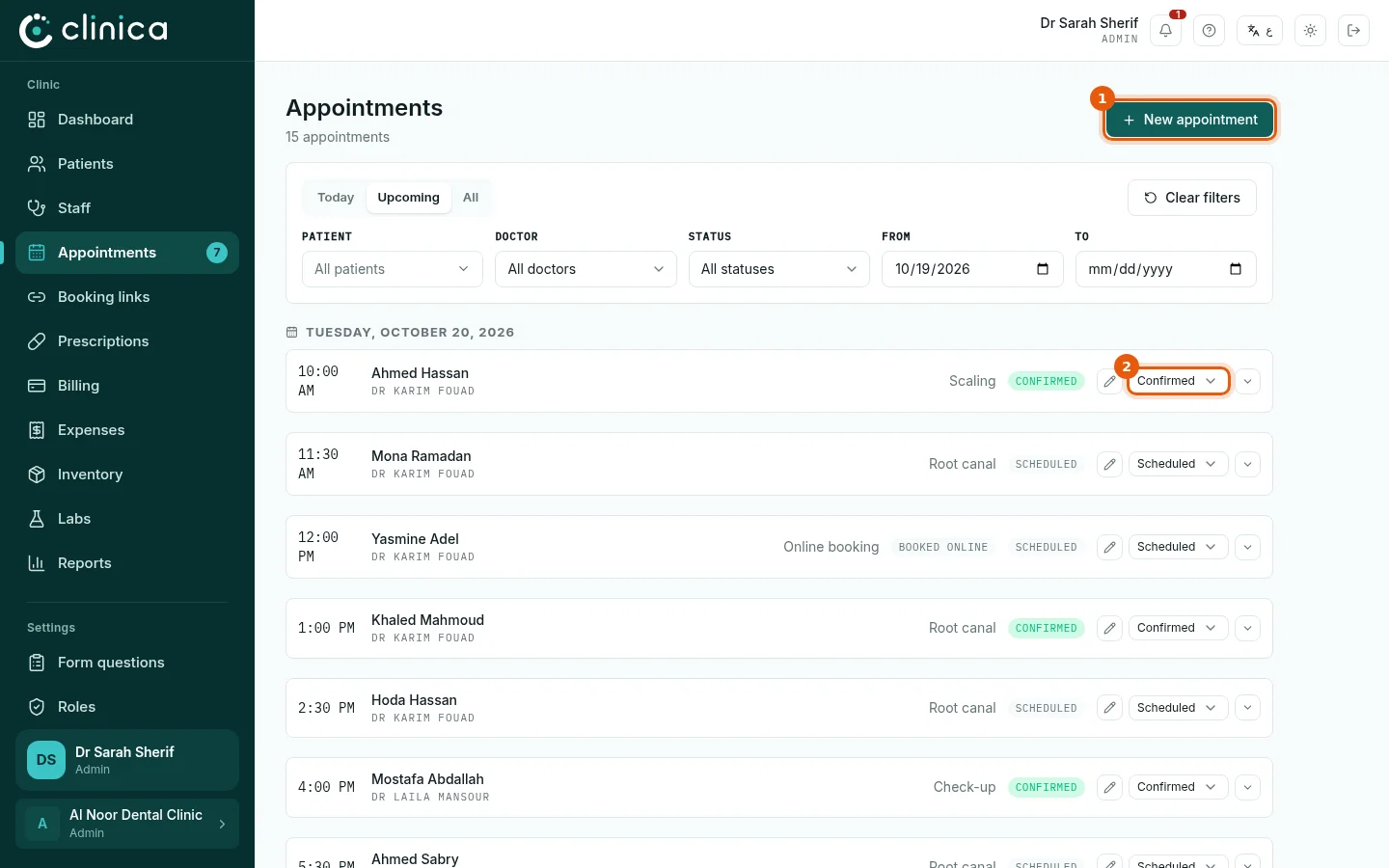
Task: Open the calendar picker in To date
Action: coord(1236,269)
